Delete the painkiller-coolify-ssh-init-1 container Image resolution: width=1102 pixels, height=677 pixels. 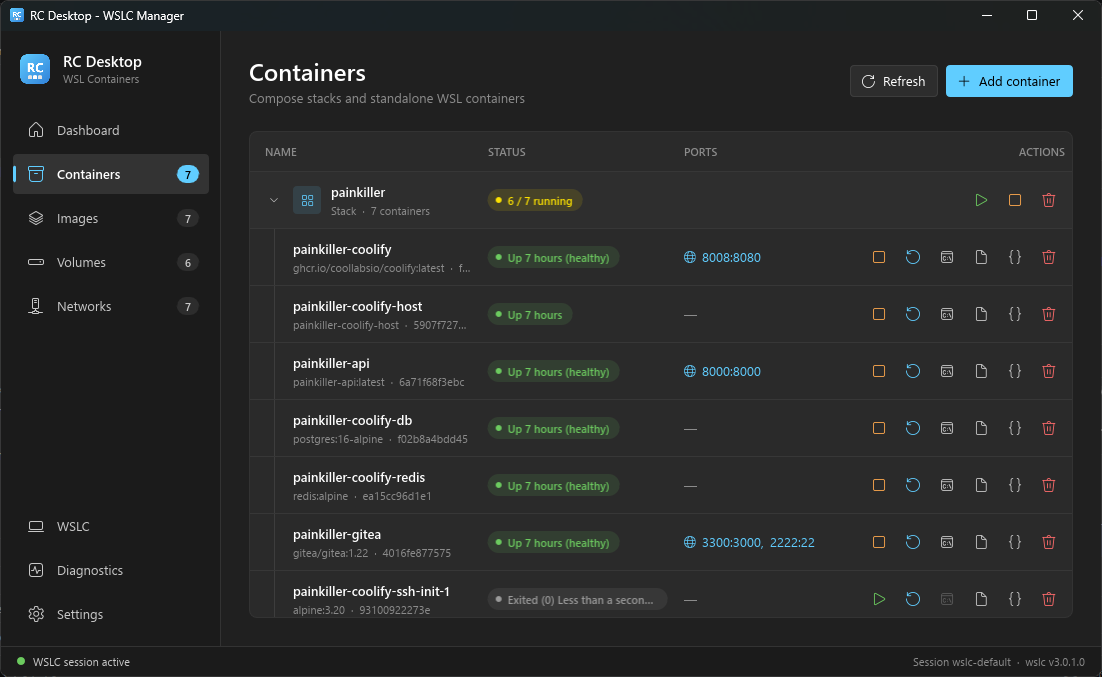click(1049, 599)
